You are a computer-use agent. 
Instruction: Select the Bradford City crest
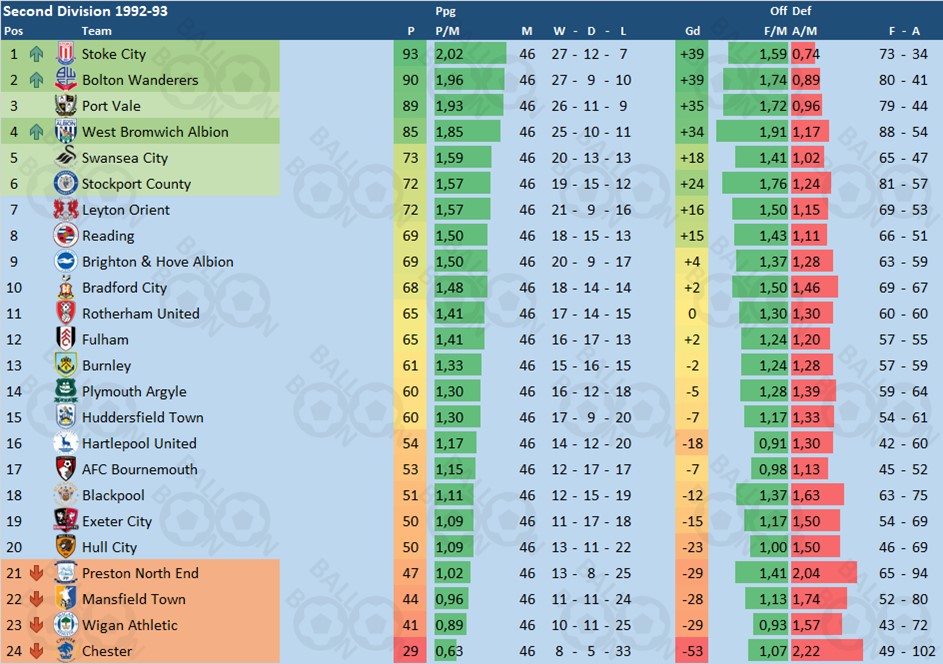[x=66, y=287]
